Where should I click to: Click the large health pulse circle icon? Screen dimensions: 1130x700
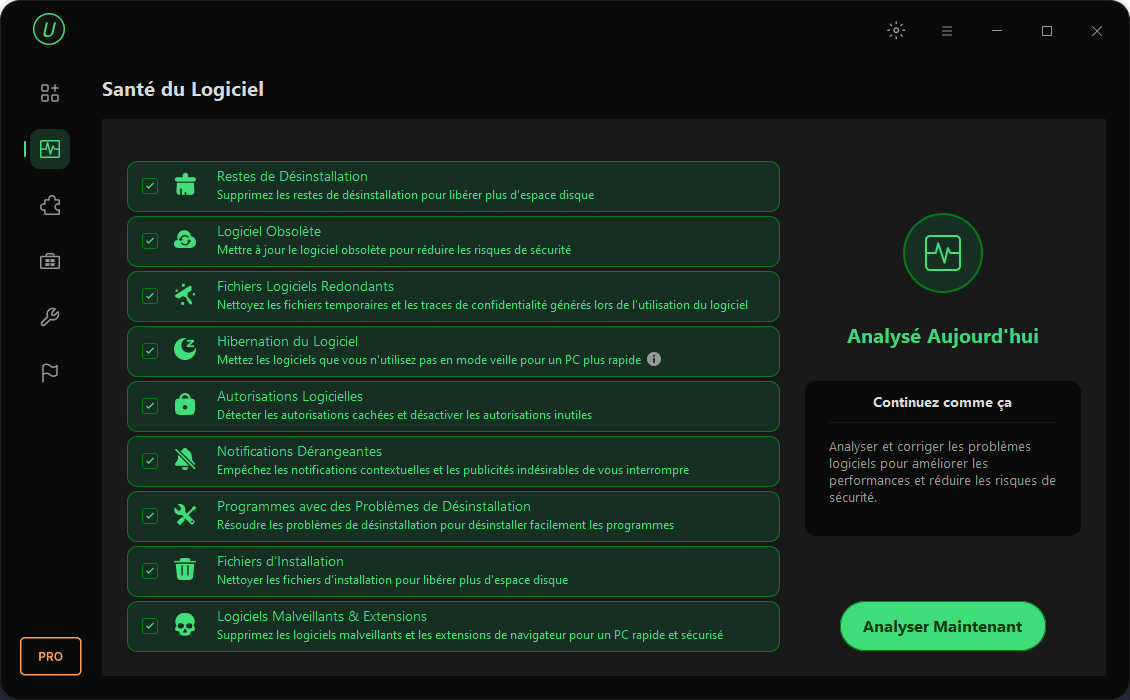[943, 253]
